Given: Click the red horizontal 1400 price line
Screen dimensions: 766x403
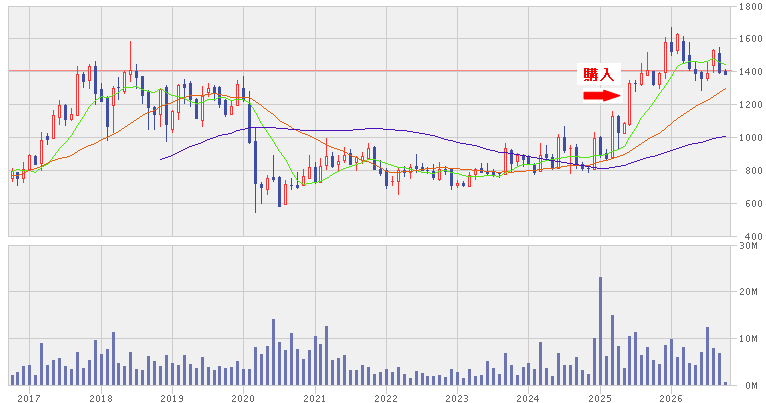Looking at the screenshot, I should 369,71.
